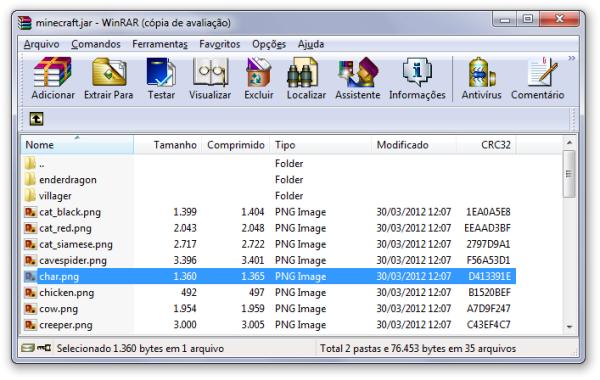Screen dimensions: 600x380
Task: Open the Opções menu
Action: 269,44
